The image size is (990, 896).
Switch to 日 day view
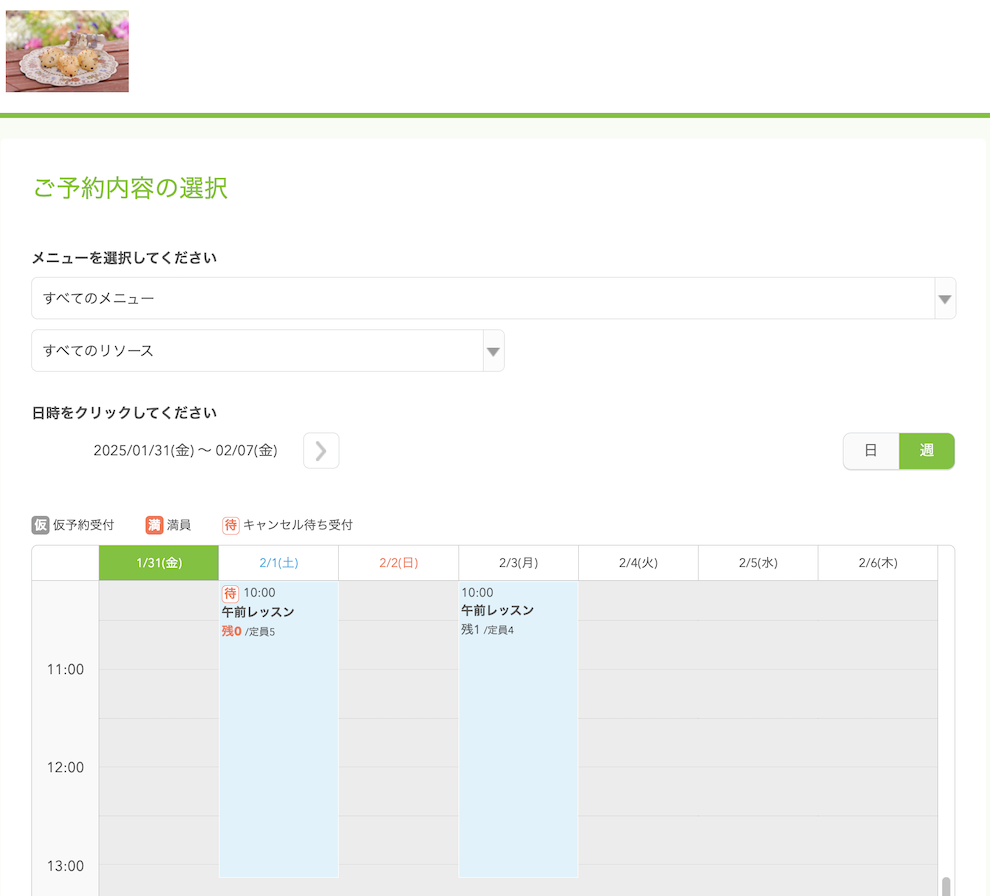[x=870, y=451]
